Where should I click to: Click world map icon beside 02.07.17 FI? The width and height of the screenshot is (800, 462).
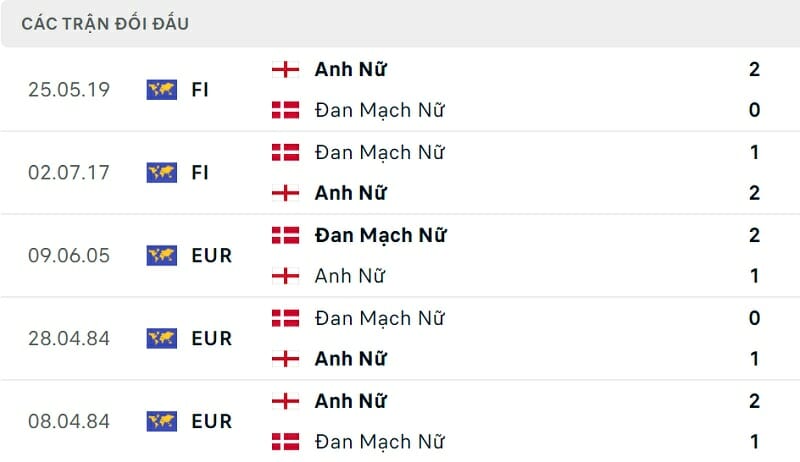coord(161,172)
